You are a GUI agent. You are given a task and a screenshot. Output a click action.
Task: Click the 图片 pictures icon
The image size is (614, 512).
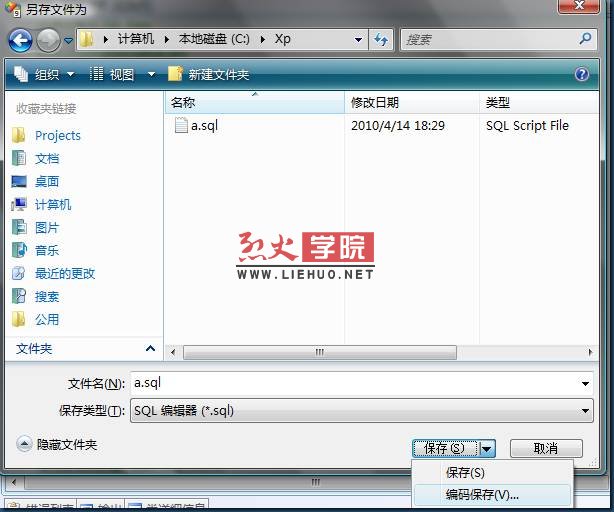[18, 227]
